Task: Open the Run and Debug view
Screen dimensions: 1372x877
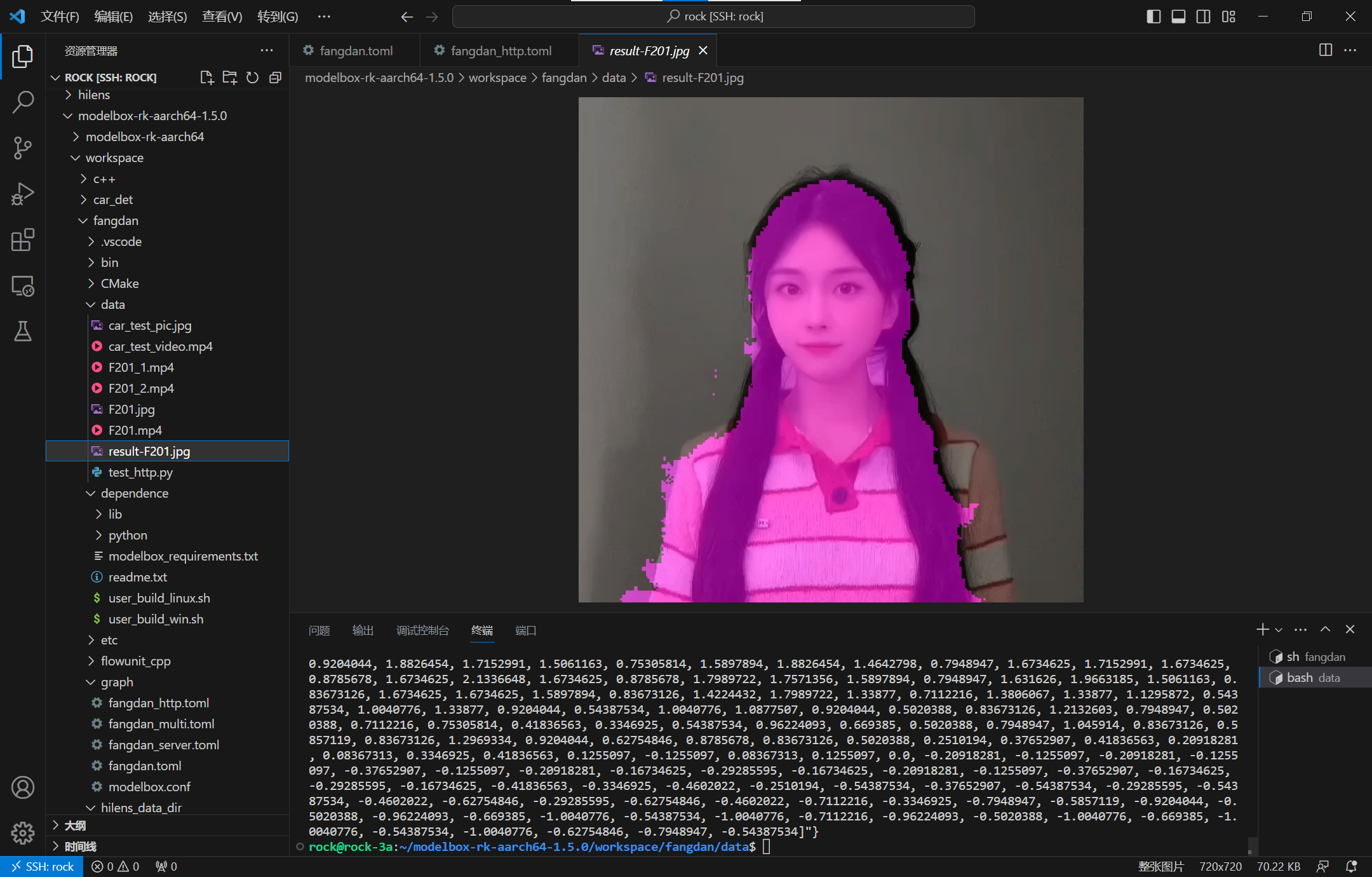Action: (23, 194)
